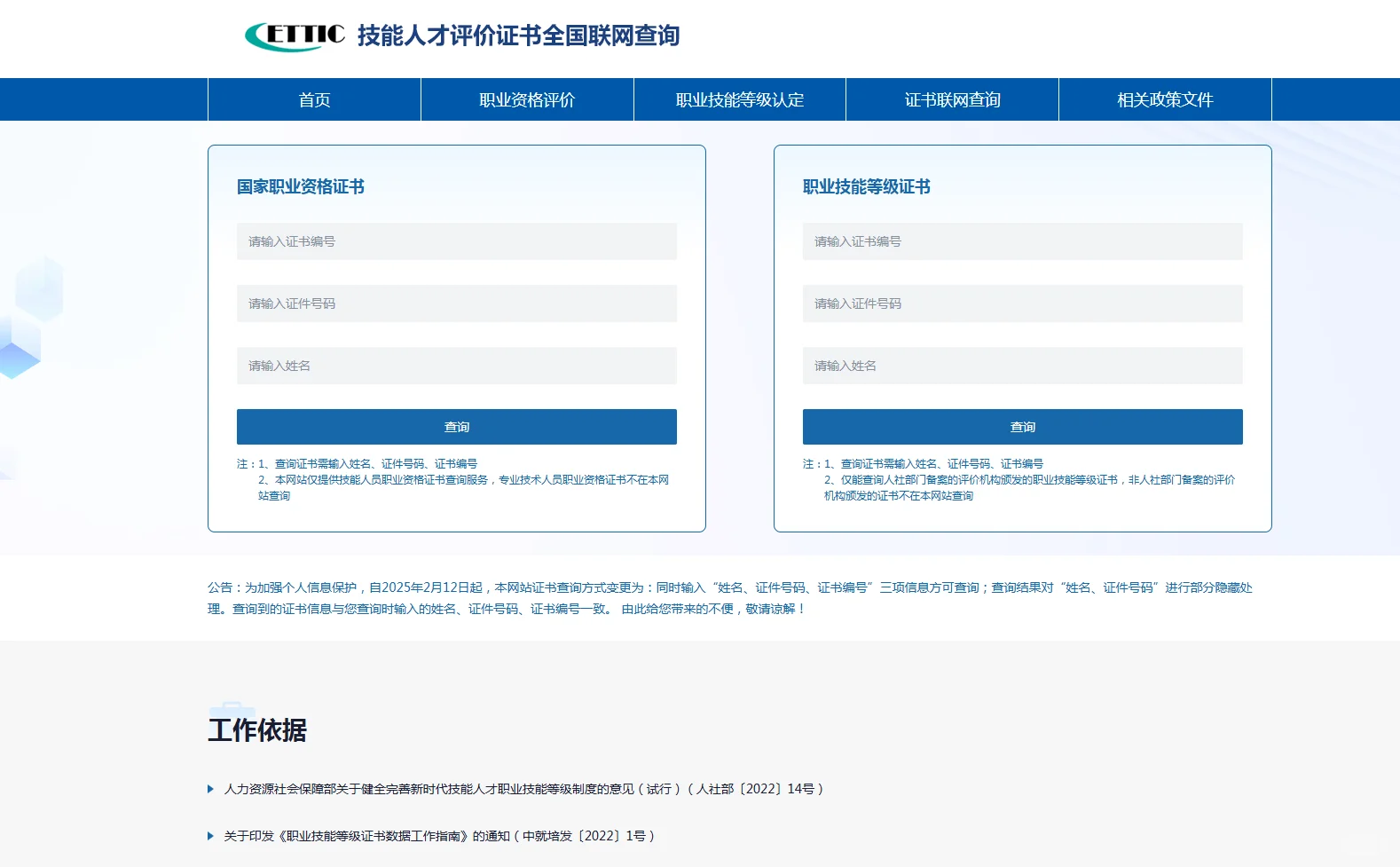Click 查询 button under 国家职业资格证书
Image resolution: width=1400 pixels, height=867 pixels.
pos(457,427)
